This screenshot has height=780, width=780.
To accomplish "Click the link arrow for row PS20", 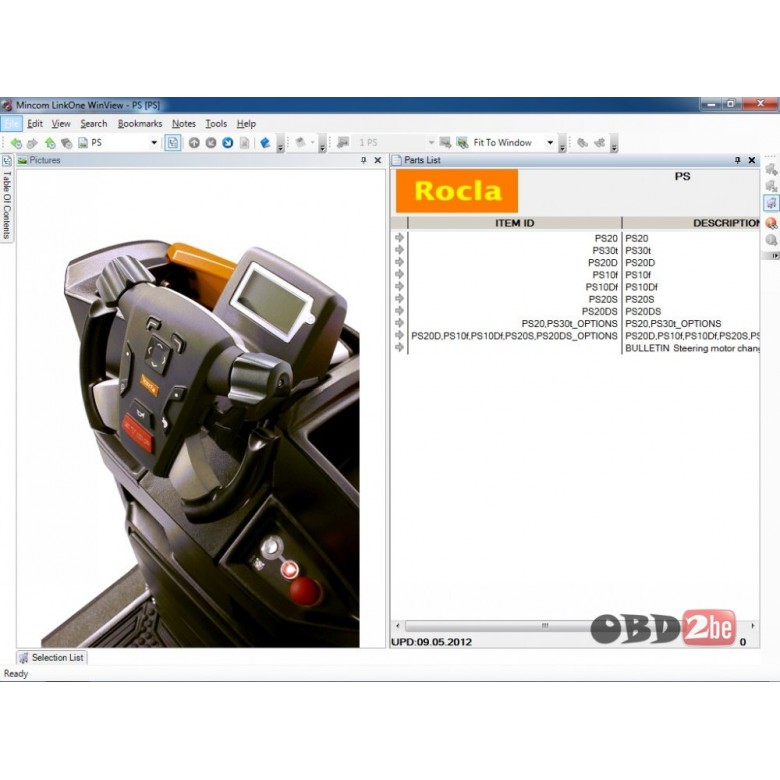I will tap(399, 238).
